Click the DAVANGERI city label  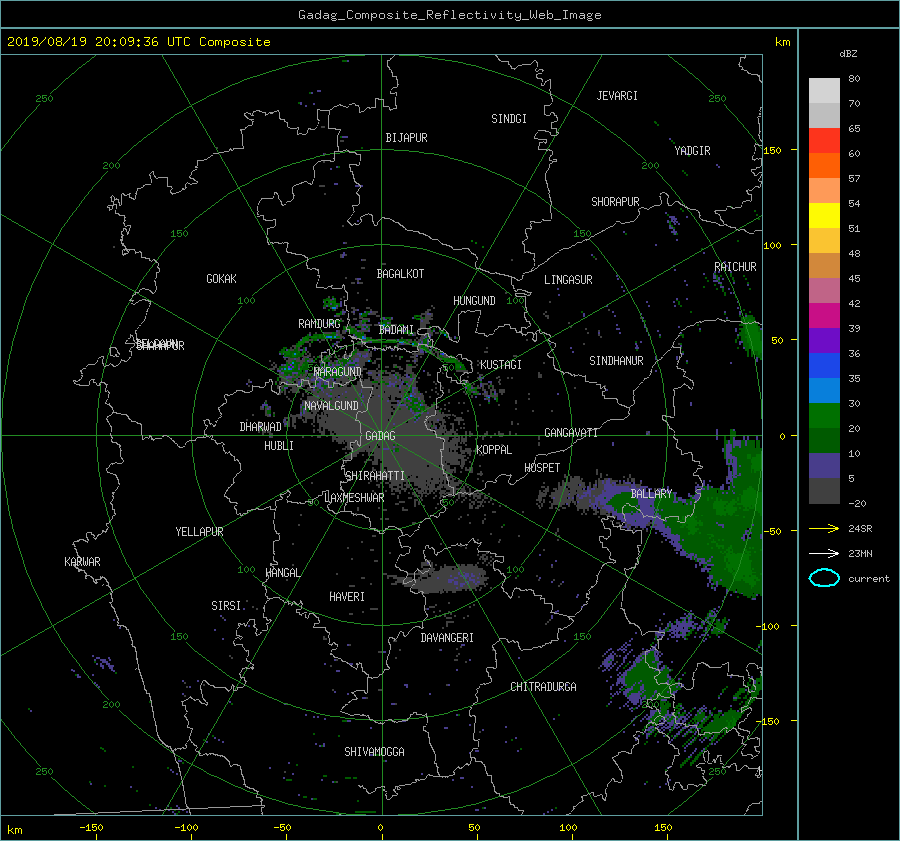tap(447, 638)
